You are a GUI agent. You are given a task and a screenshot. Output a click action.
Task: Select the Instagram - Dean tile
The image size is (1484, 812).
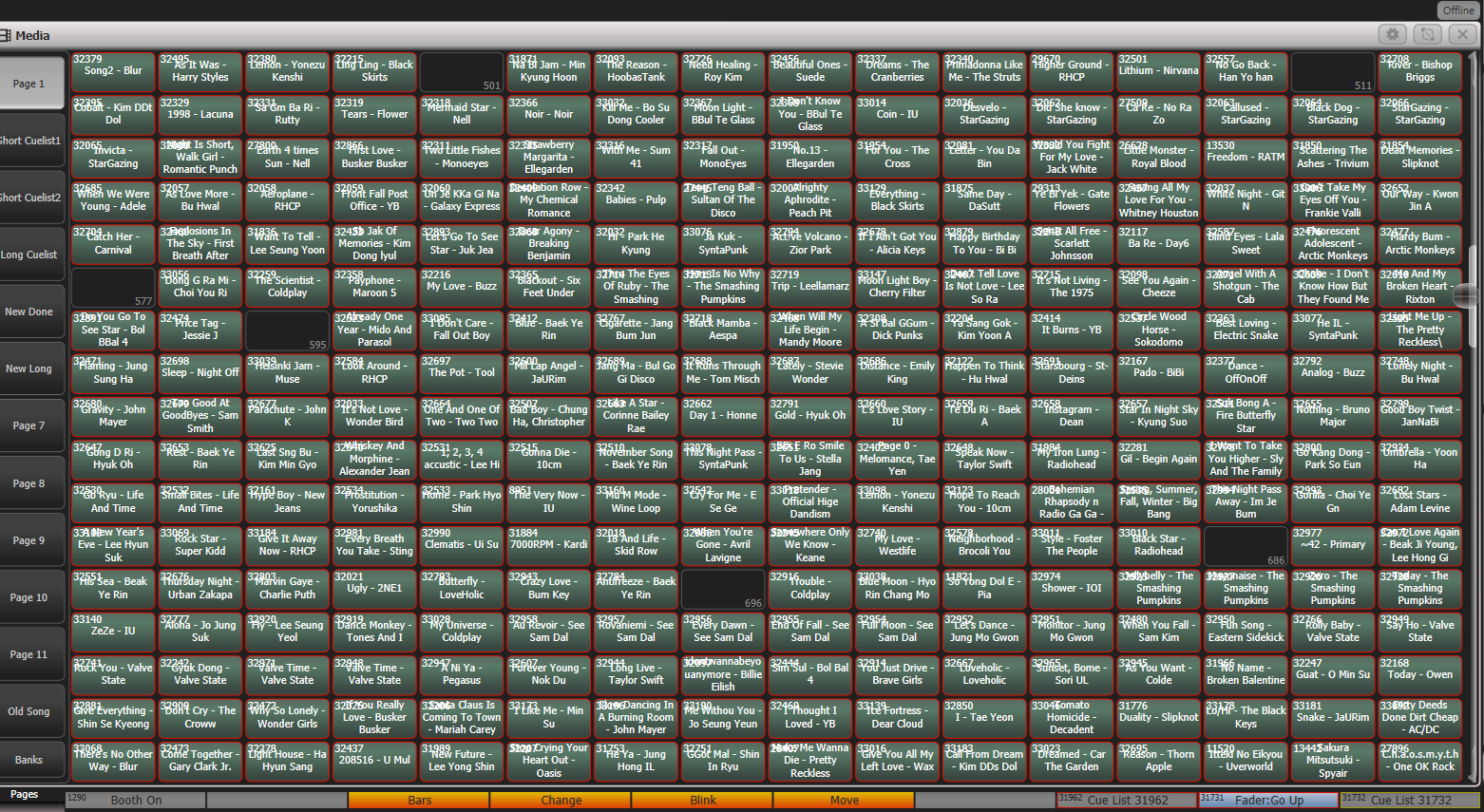1072,417
